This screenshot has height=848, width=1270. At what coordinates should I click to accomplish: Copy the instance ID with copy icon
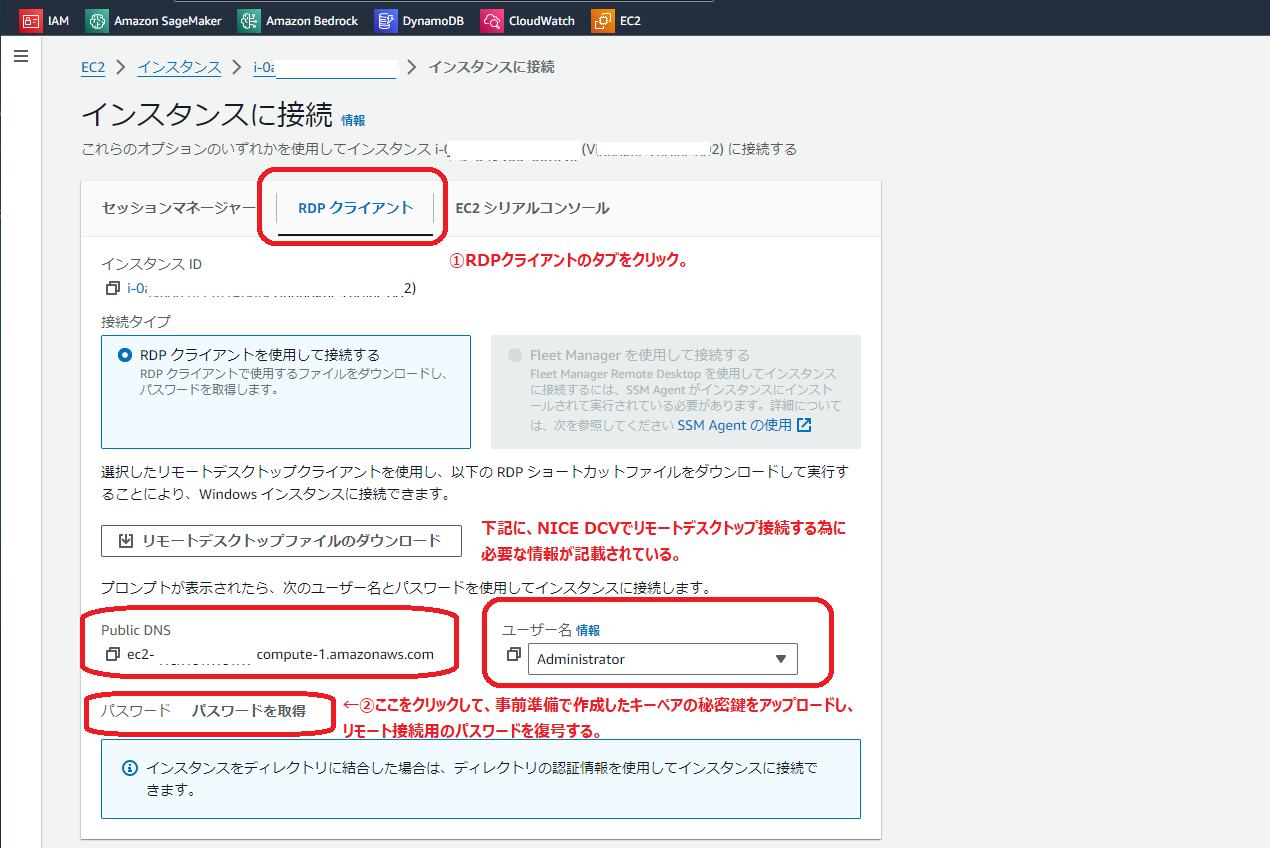pos(112,288)
